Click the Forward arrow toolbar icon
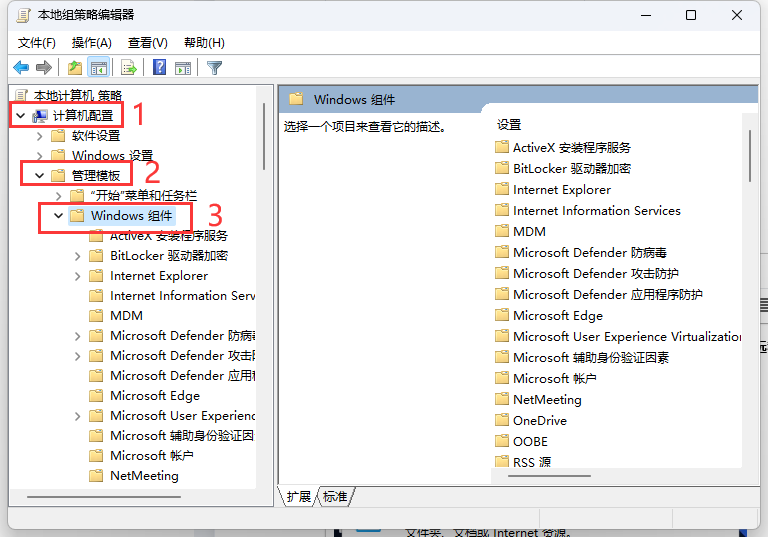The height and width of the screenshot is (537, 768). pyautogui.click(x=44, y=68)
